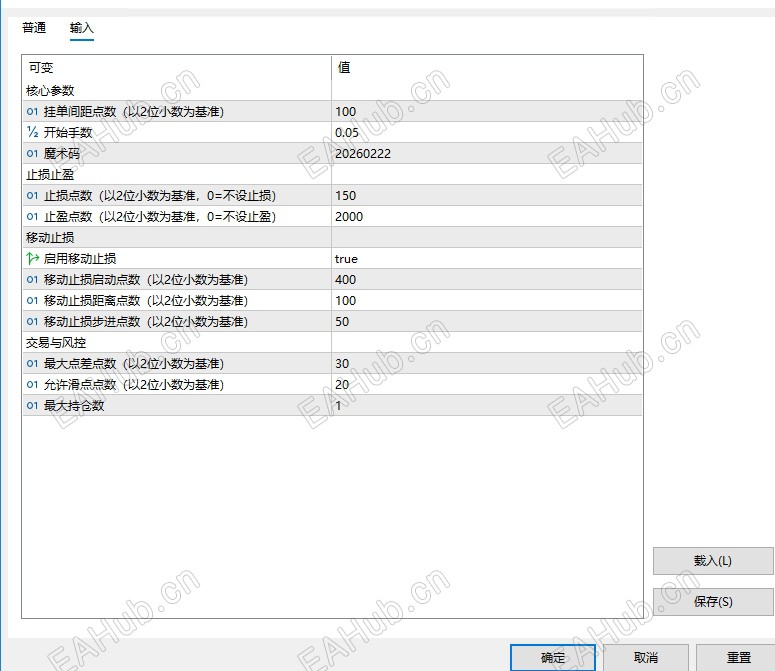Switch to the 普通 tab

34,28
